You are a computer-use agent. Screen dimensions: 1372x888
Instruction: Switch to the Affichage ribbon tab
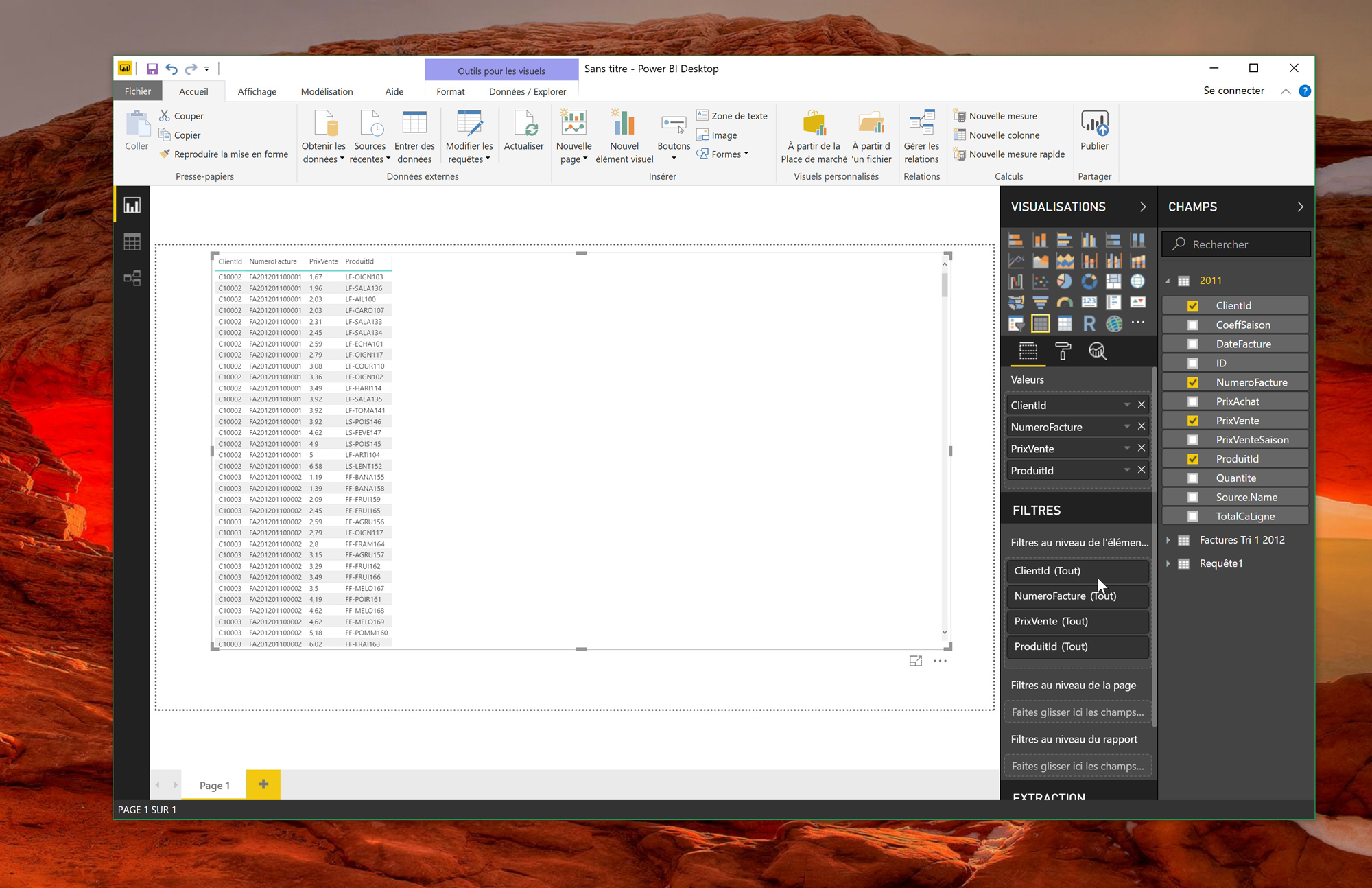coord(257,91)
